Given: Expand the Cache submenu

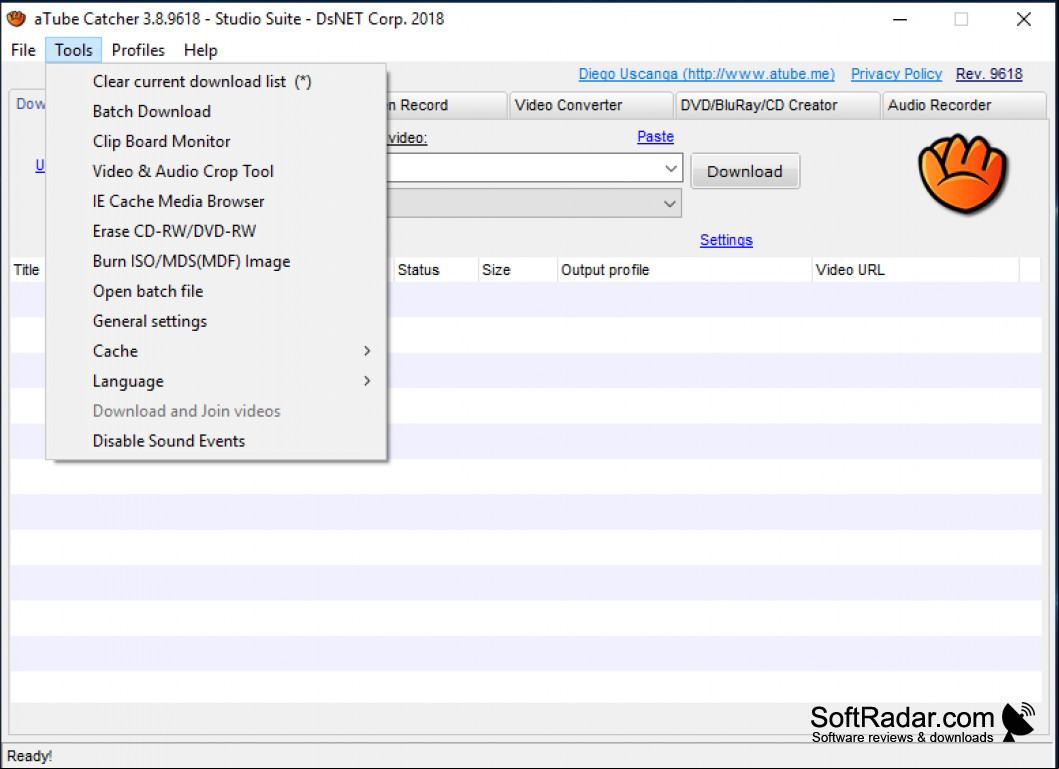Looking at the screenshot, I should (x=216, y=351).
